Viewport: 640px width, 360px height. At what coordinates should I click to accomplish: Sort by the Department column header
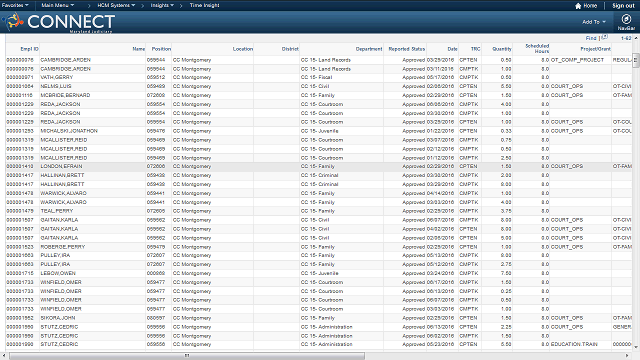369,49
